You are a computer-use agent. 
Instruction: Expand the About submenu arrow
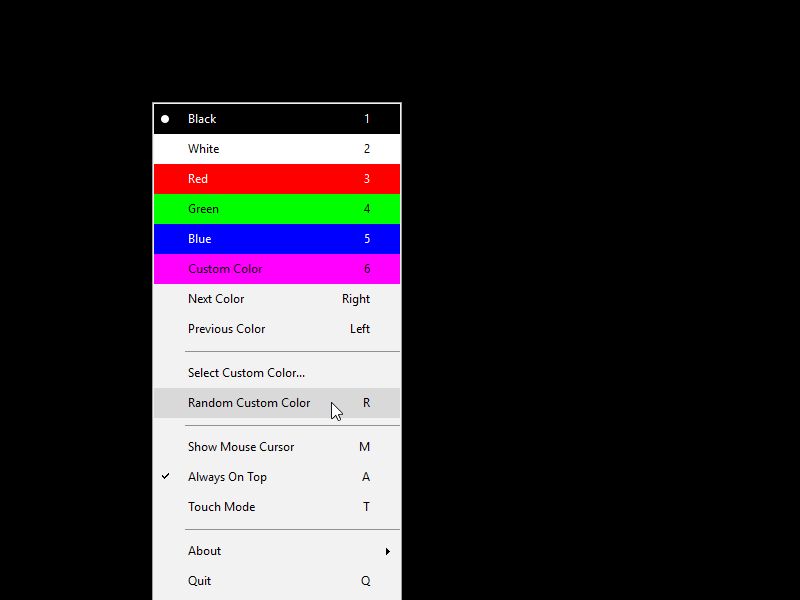388,552
